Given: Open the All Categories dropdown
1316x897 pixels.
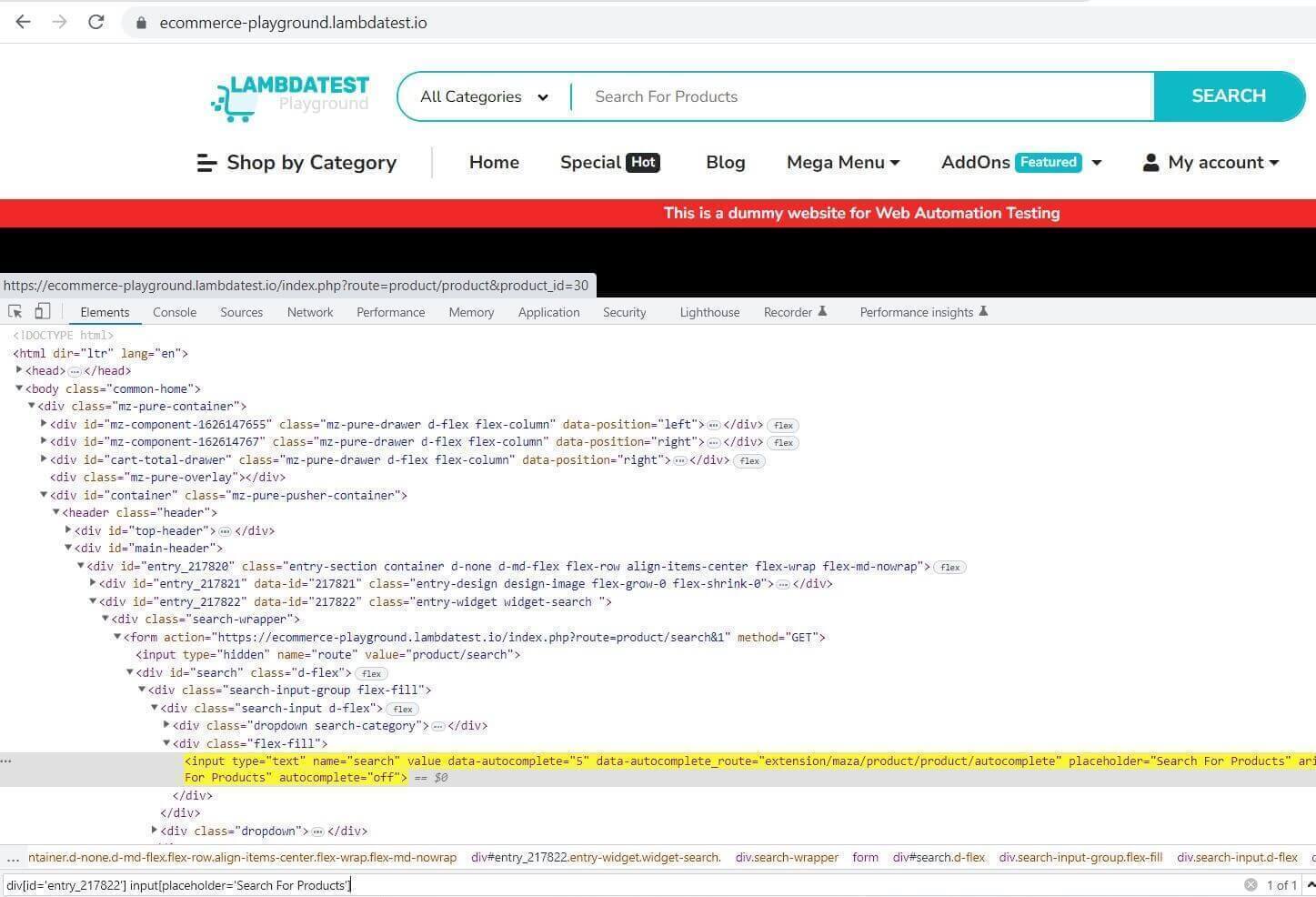Looking at the screenshot, I should pos(483,96).
